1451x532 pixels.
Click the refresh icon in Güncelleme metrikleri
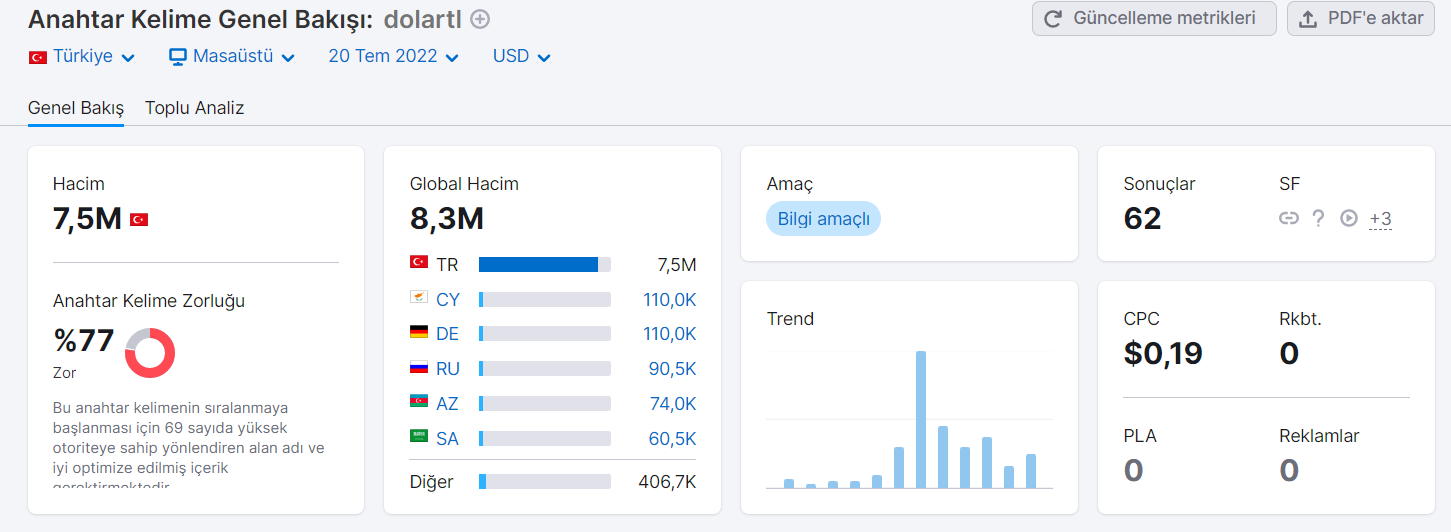pyautogui.click(x=1053, y=19)
